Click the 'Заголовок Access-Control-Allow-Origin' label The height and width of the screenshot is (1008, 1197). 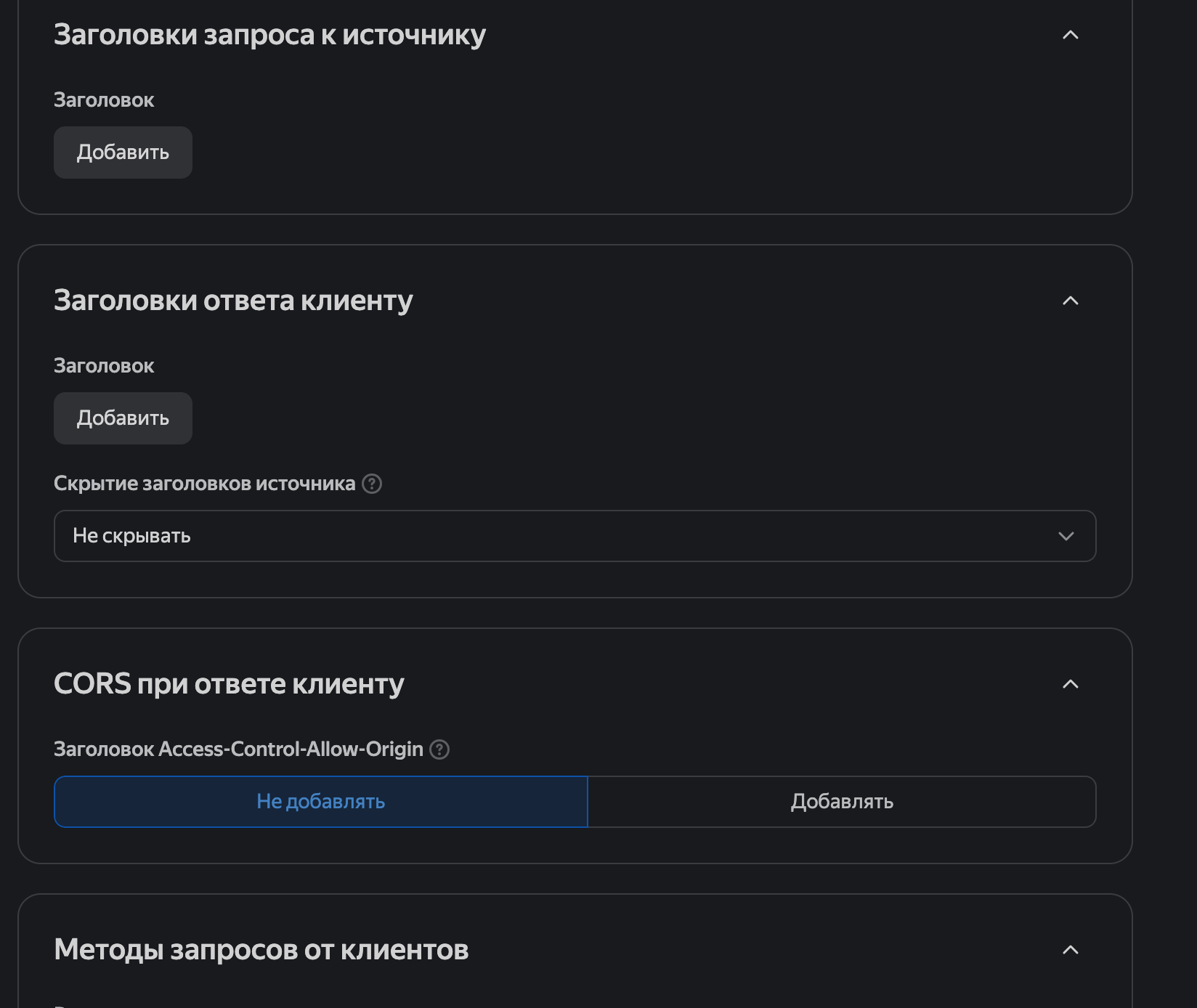(x=238, y=749)
